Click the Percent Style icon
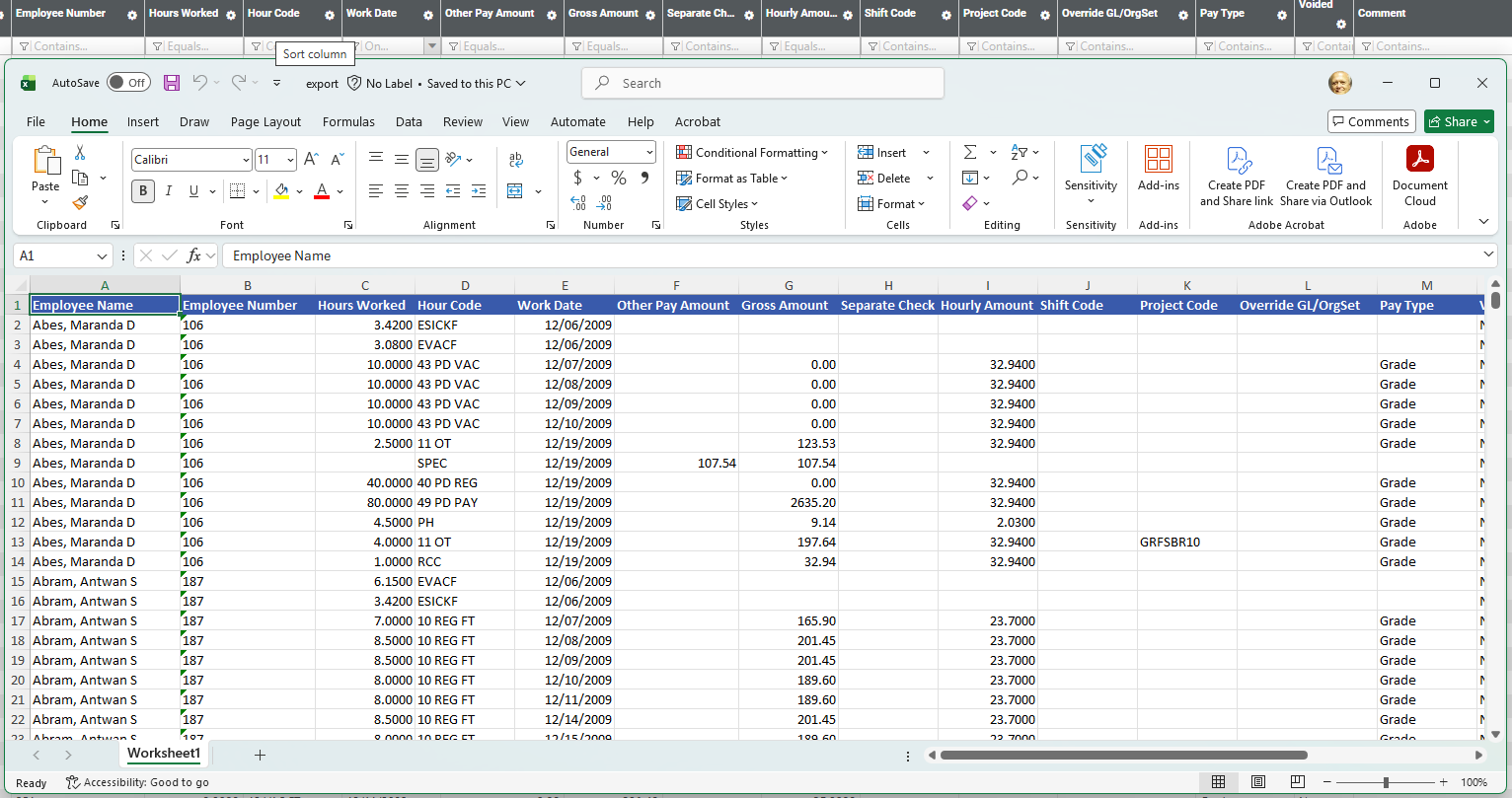This screenshot has width=1512, height=798. point(619,178)
